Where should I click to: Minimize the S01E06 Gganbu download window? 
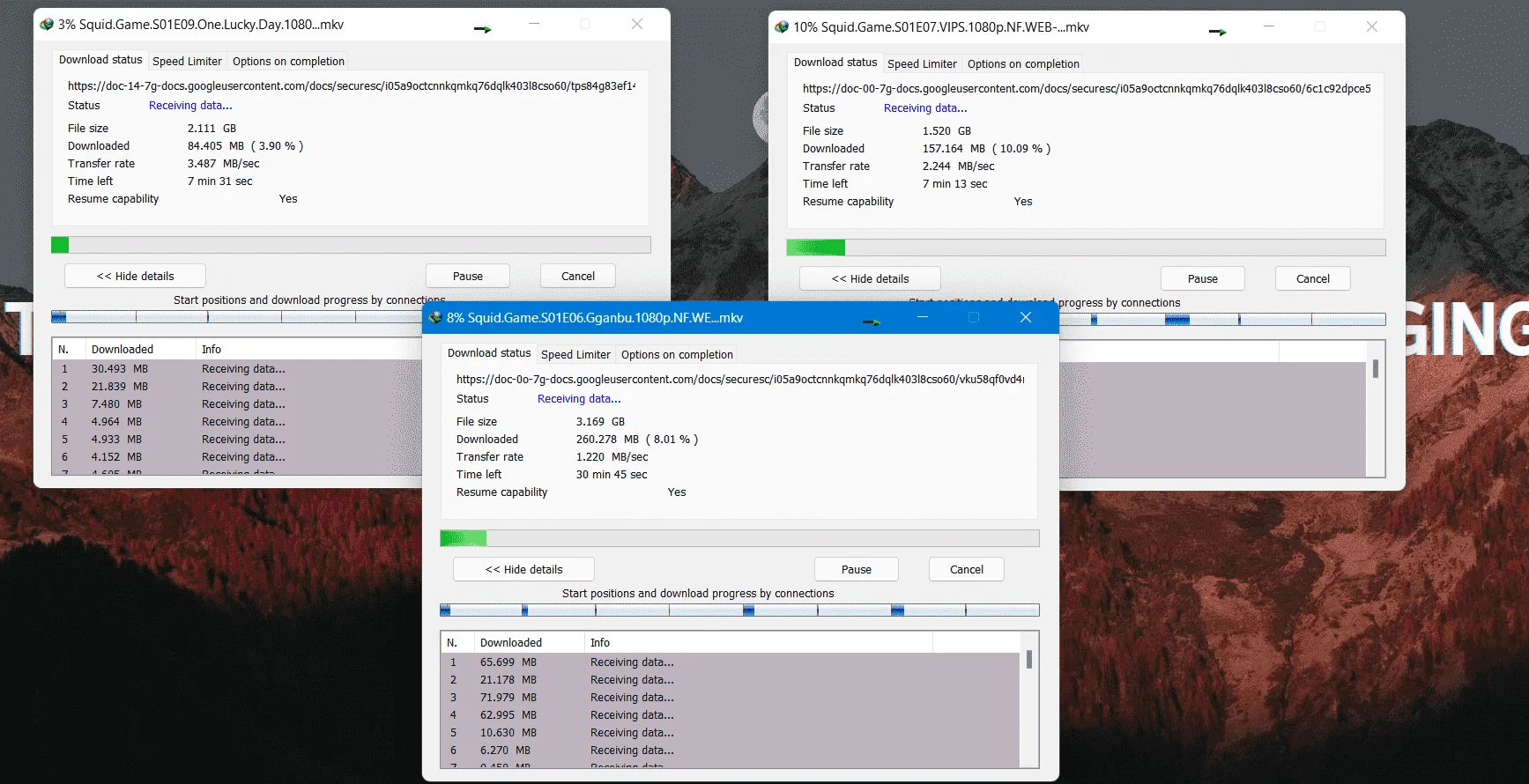[x=923, y=317]
